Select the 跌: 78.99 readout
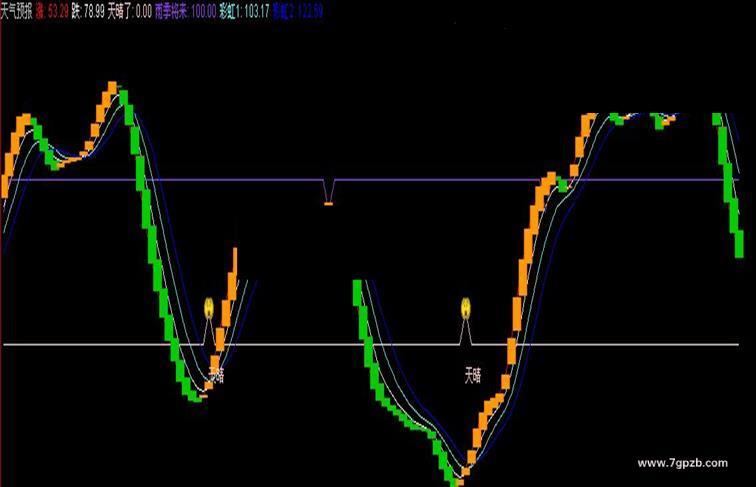 88,12
